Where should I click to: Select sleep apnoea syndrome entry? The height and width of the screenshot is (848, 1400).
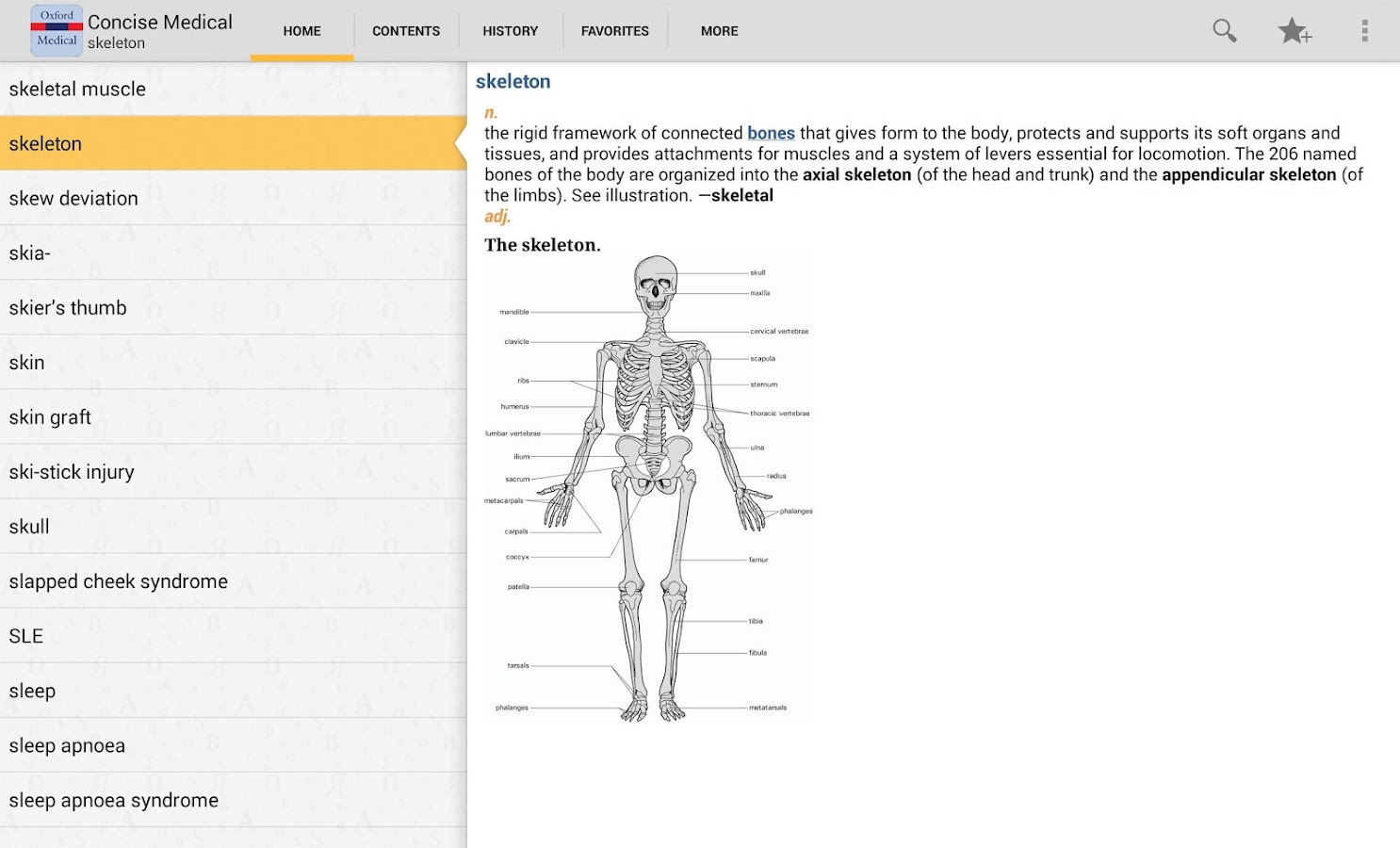coord(113,800)
